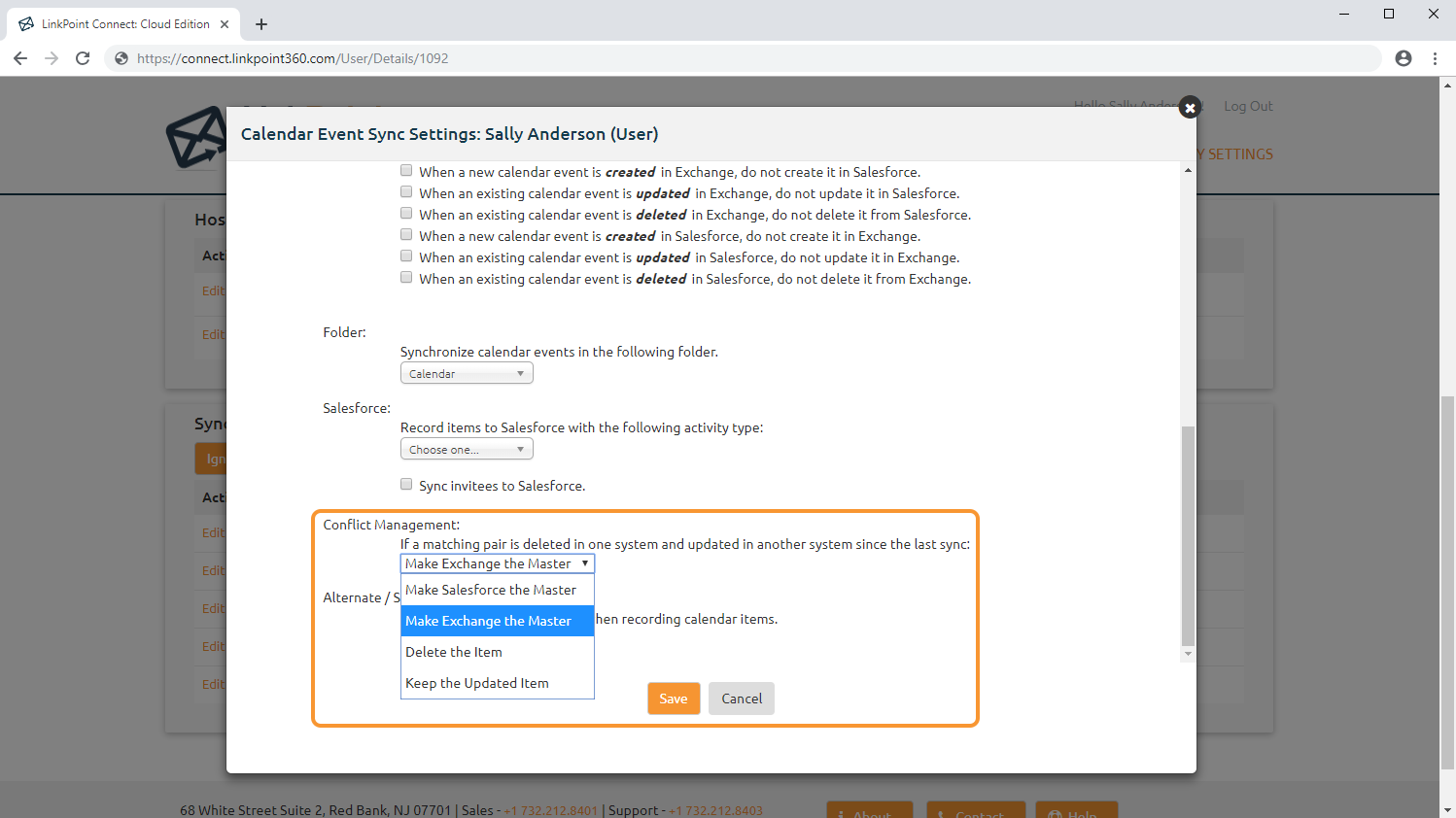The width and height of the screenshot is (1456, 818).
Task: Click the address bar URL
Action: click(x=293, y=58)
